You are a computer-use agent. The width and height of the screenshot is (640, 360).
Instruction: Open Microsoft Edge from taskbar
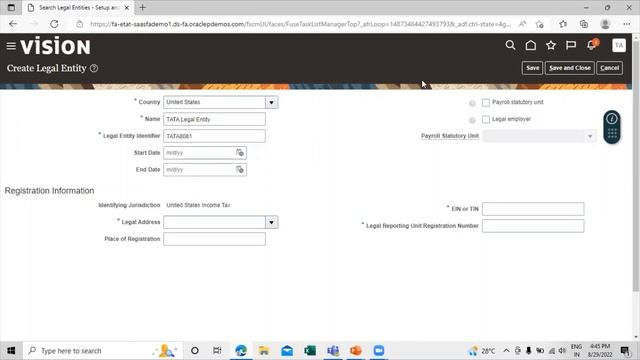point(241,351)
